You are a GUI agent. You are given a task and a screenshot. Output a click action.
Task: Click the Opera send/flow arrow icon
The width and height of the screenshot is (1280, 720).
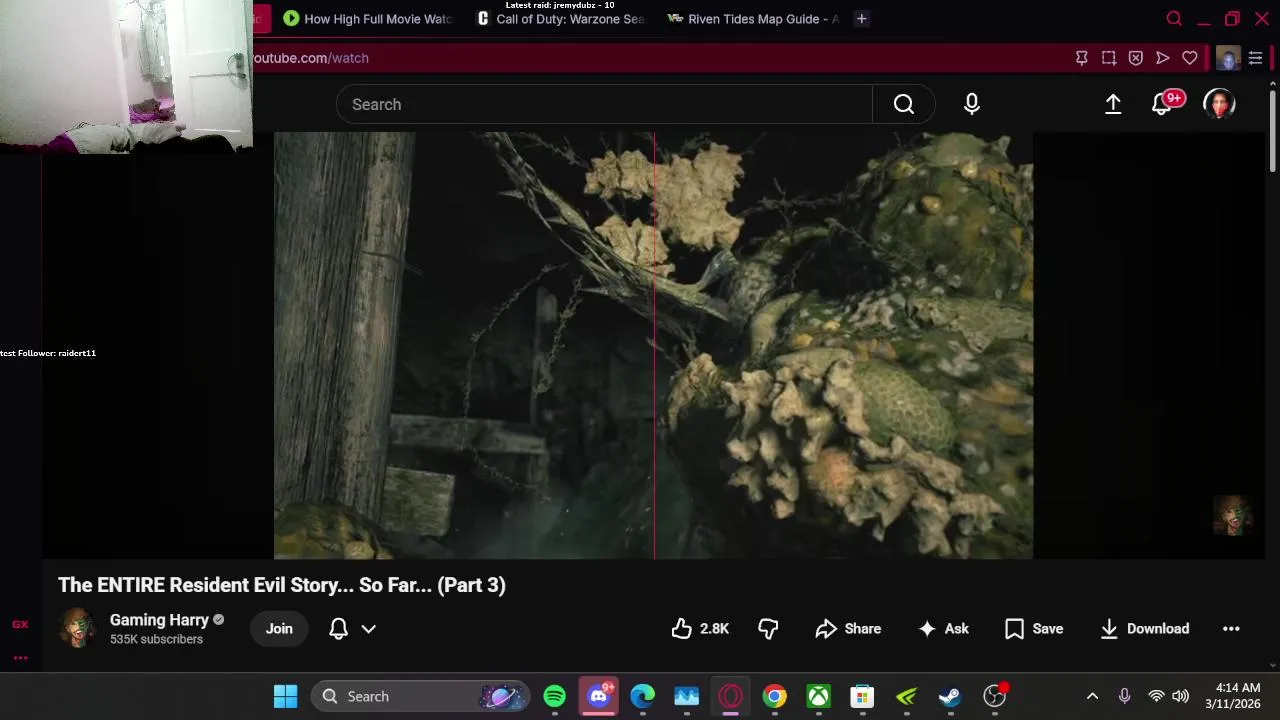pos(1163,58)
